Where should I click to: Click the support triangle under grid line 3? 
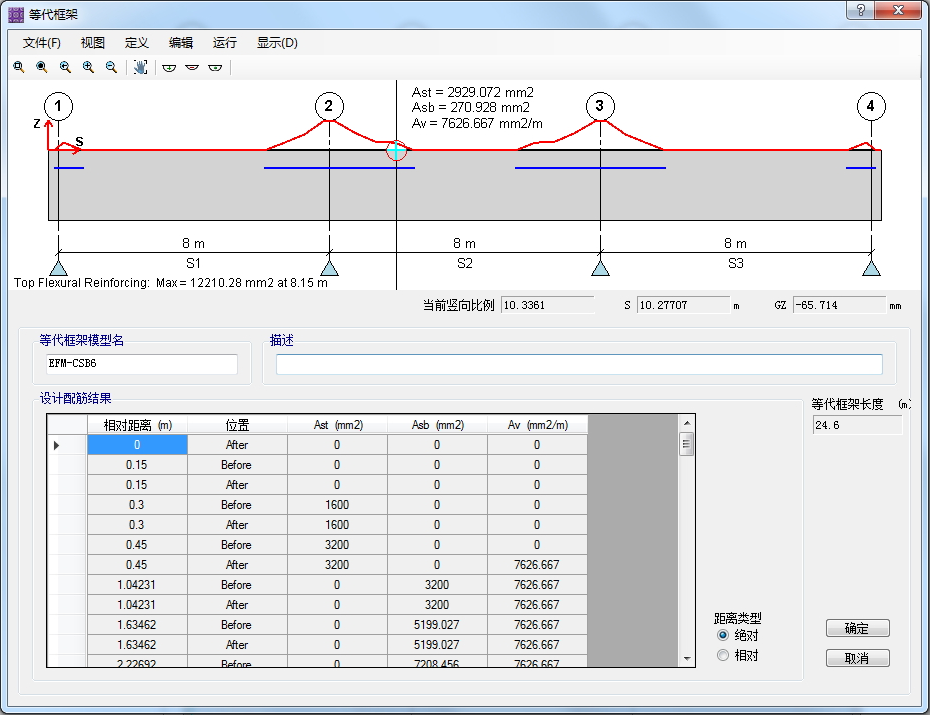pos(600,268)
